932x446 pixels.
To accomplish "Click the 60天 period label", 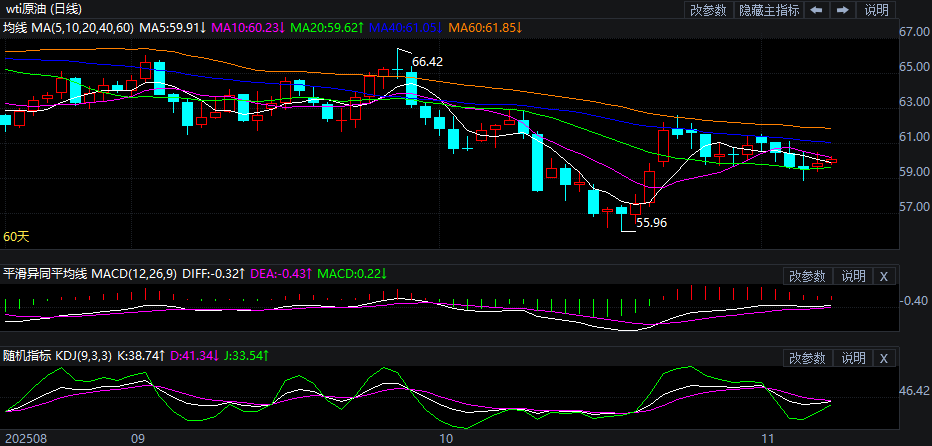I will pos(15,237).
